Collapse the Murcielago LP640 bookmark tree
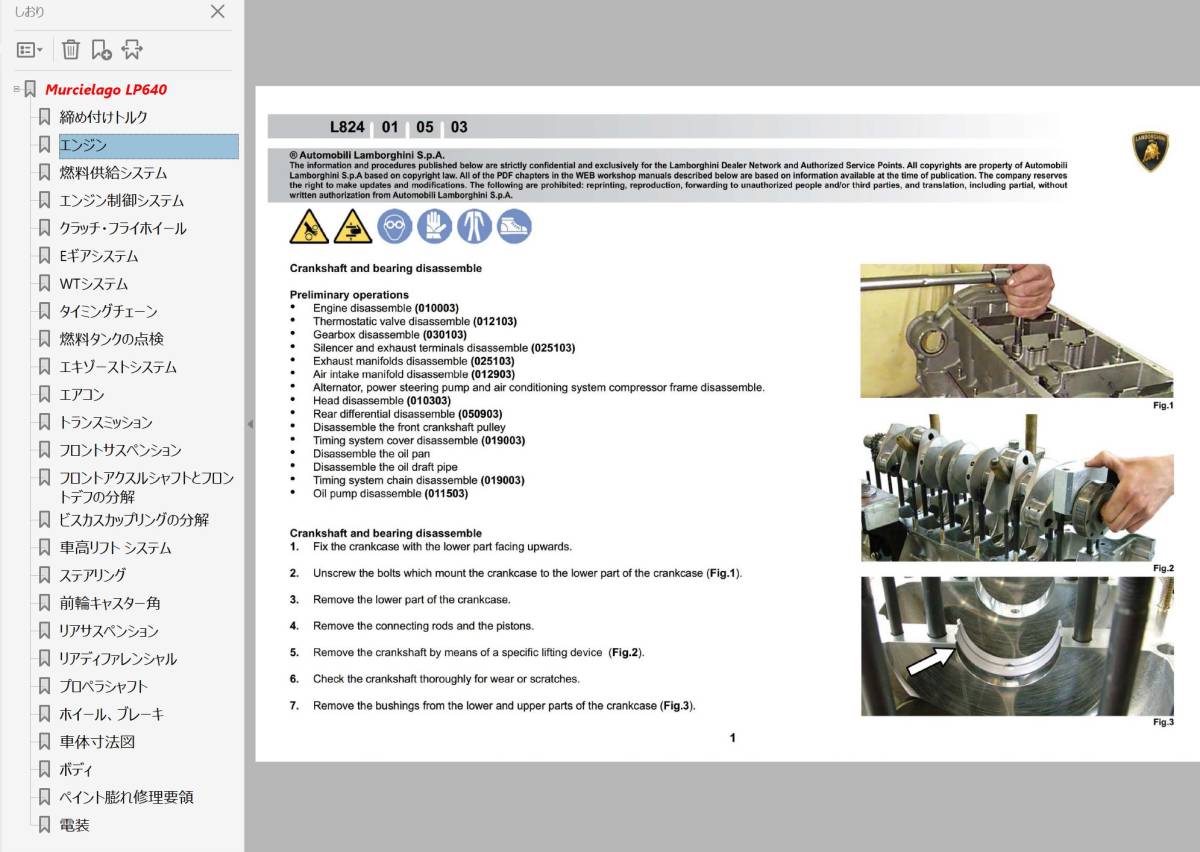This screenshot has width=1200, height=852. pyautogui.click(x=16, y=89)
